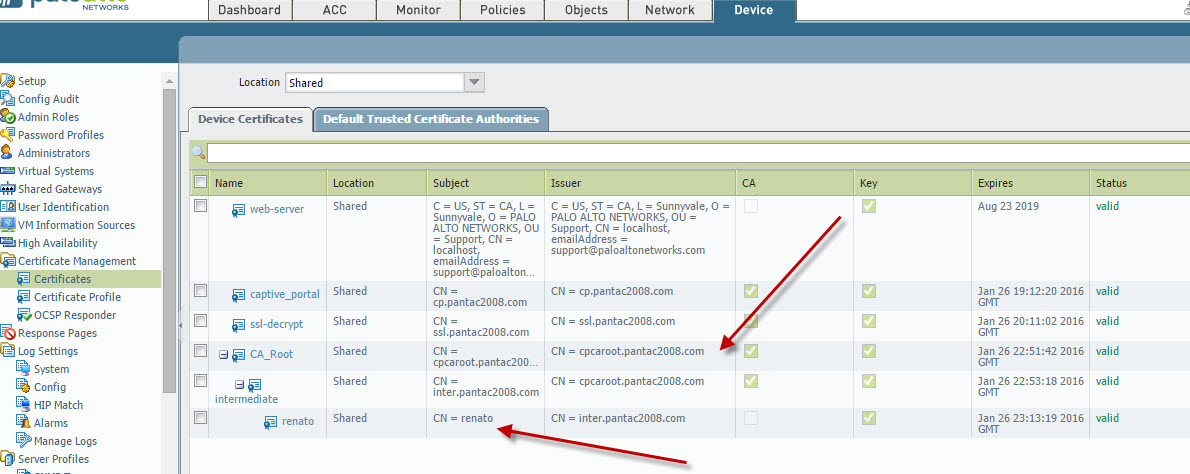The width and height of the screenshot is (1190, 474).
Task: Select the CA_Root row checkbox
Action: (200, 351)
